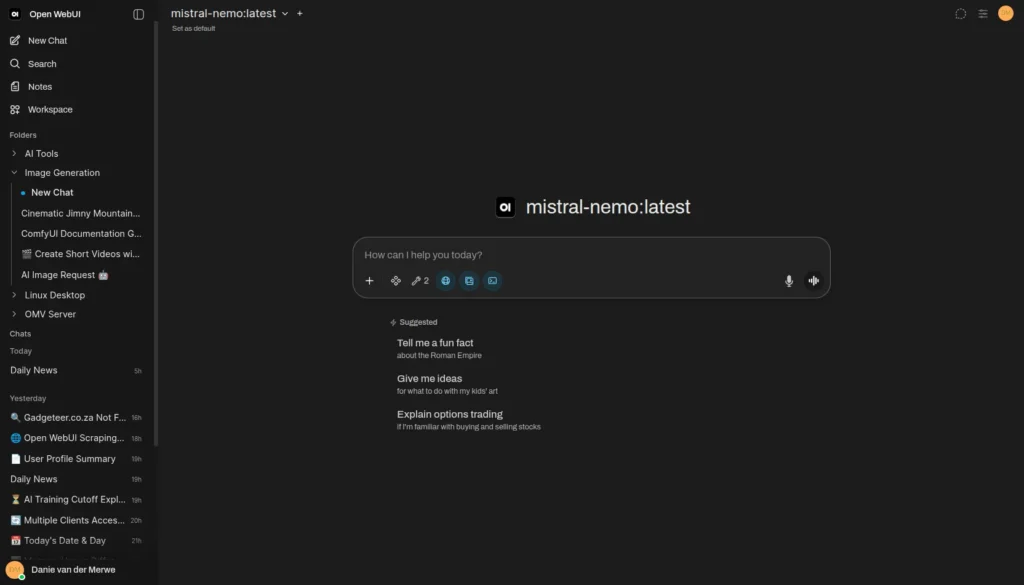The width and height of the screenshot is (1024, 585).
Task: Start dictation with the microphone icon
Action: point(789,281)
